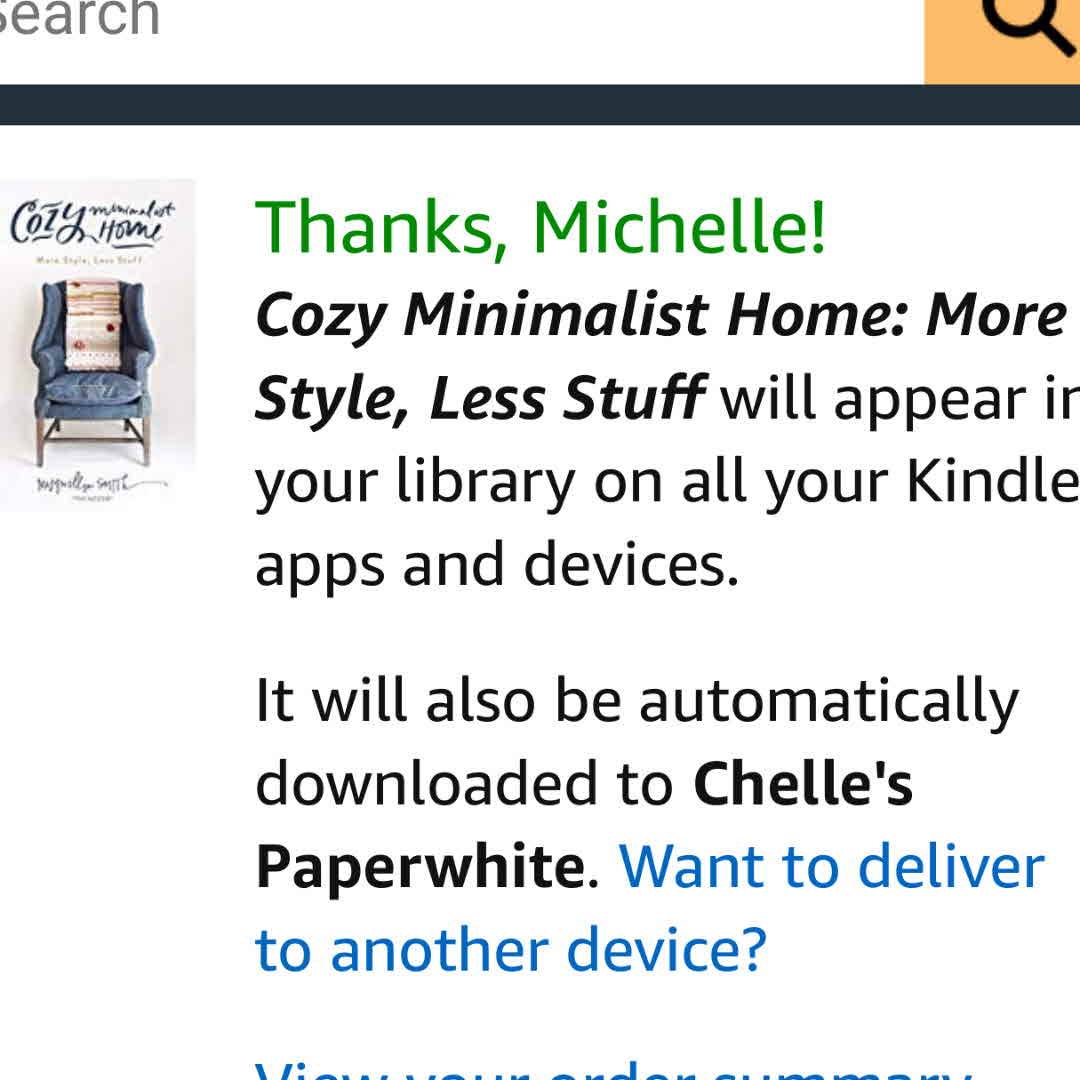Image resolution: width=1080 pixels, height=1080 pixels.
Task: Submit the search using the orange button
Action: [x=1002, y=42]
